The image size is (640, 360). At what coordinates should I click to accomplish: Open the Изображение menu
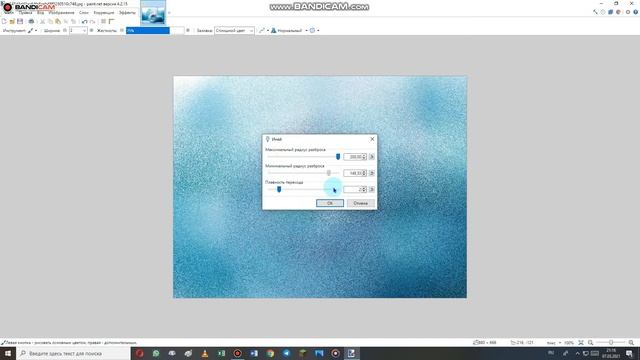[x=61, y=13]
